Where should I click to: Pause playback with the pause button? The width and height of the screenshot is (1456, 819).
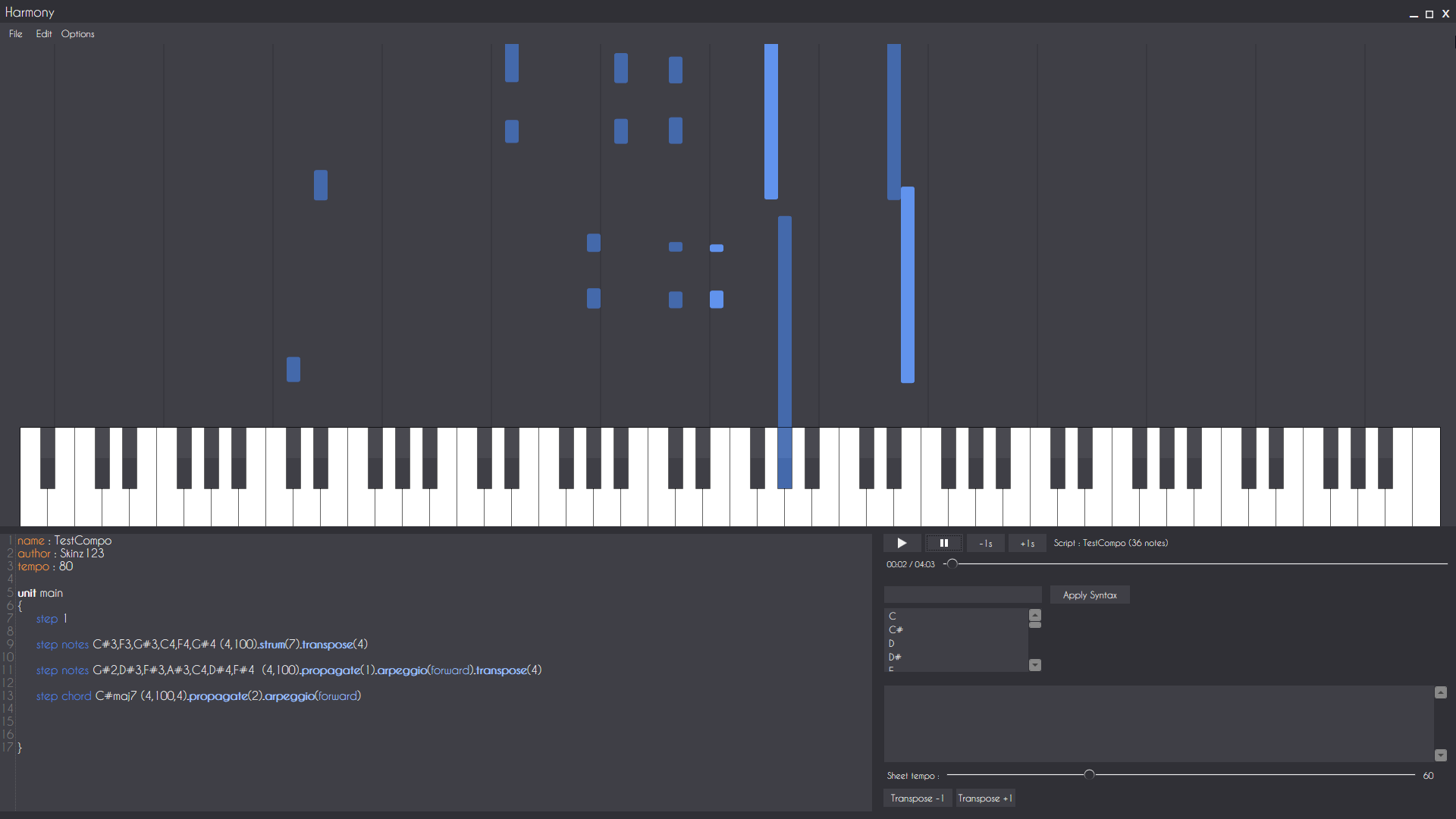click(943, 543)
